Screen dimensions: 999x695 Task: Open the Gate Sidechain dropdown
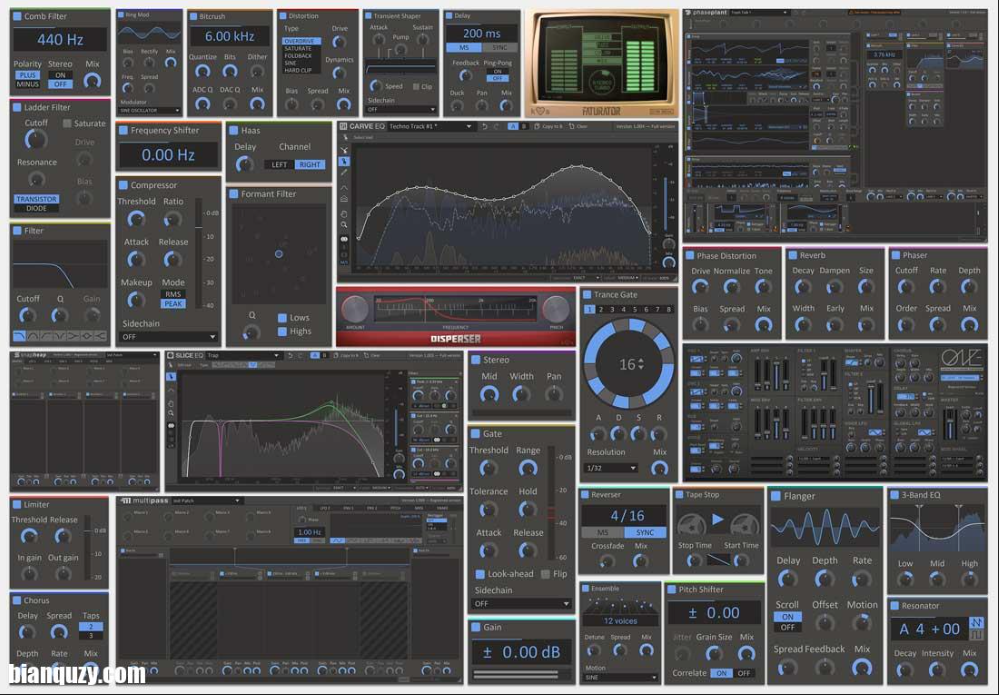click(x=521, y=603)
